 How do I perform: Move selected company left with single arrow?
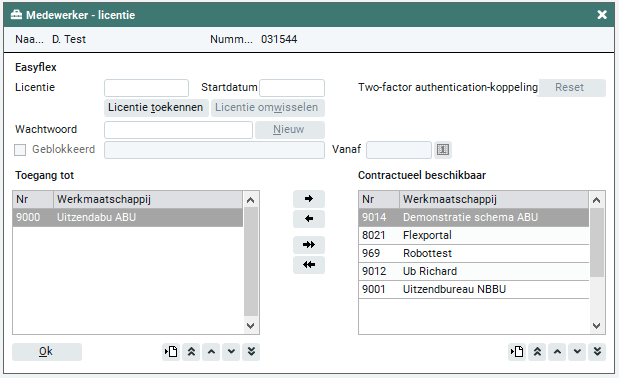click(x=309, y=219)
